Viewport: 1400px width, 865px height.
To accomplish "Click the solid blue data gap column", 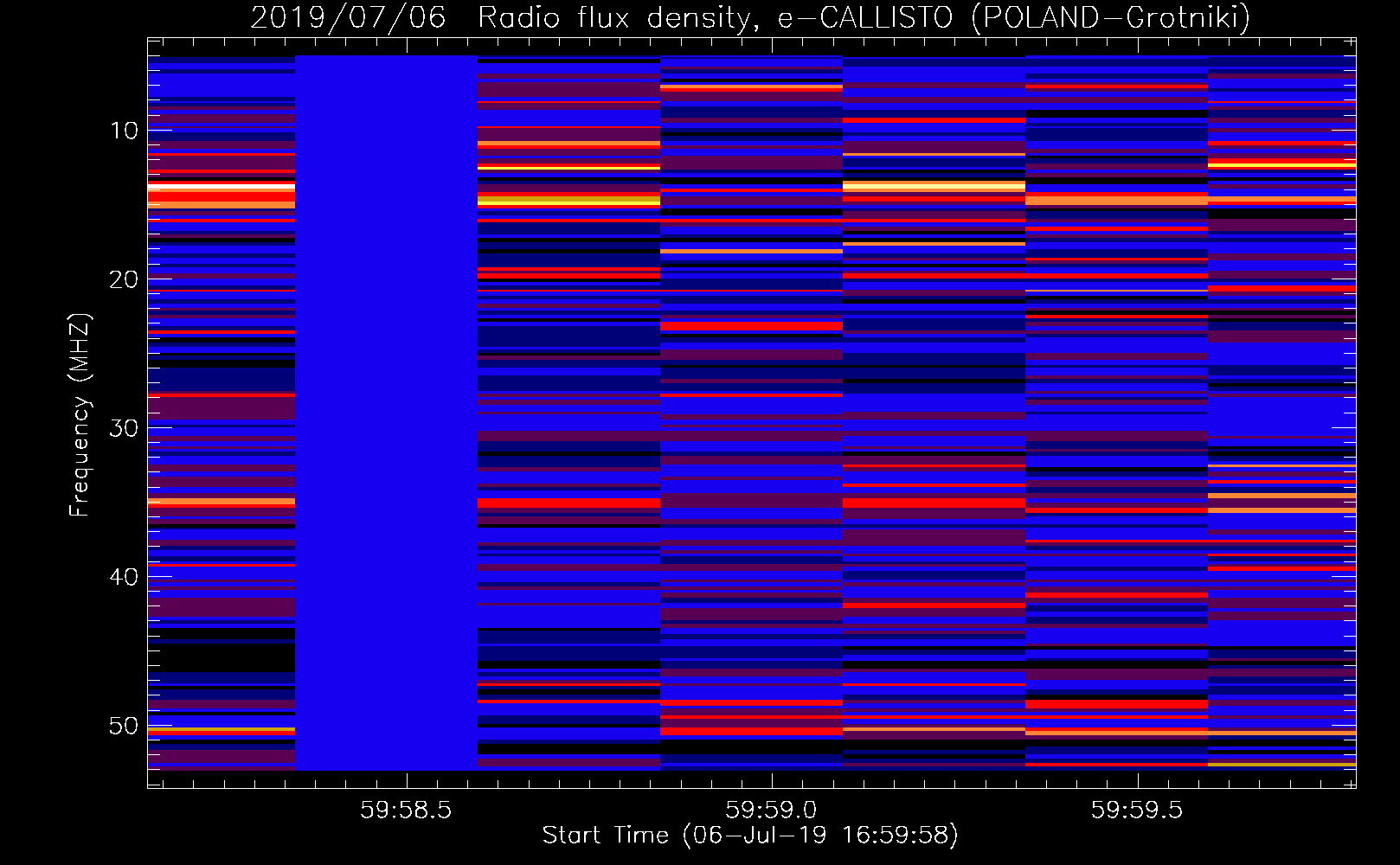I will pyautogui.click(x=387, y=413).
